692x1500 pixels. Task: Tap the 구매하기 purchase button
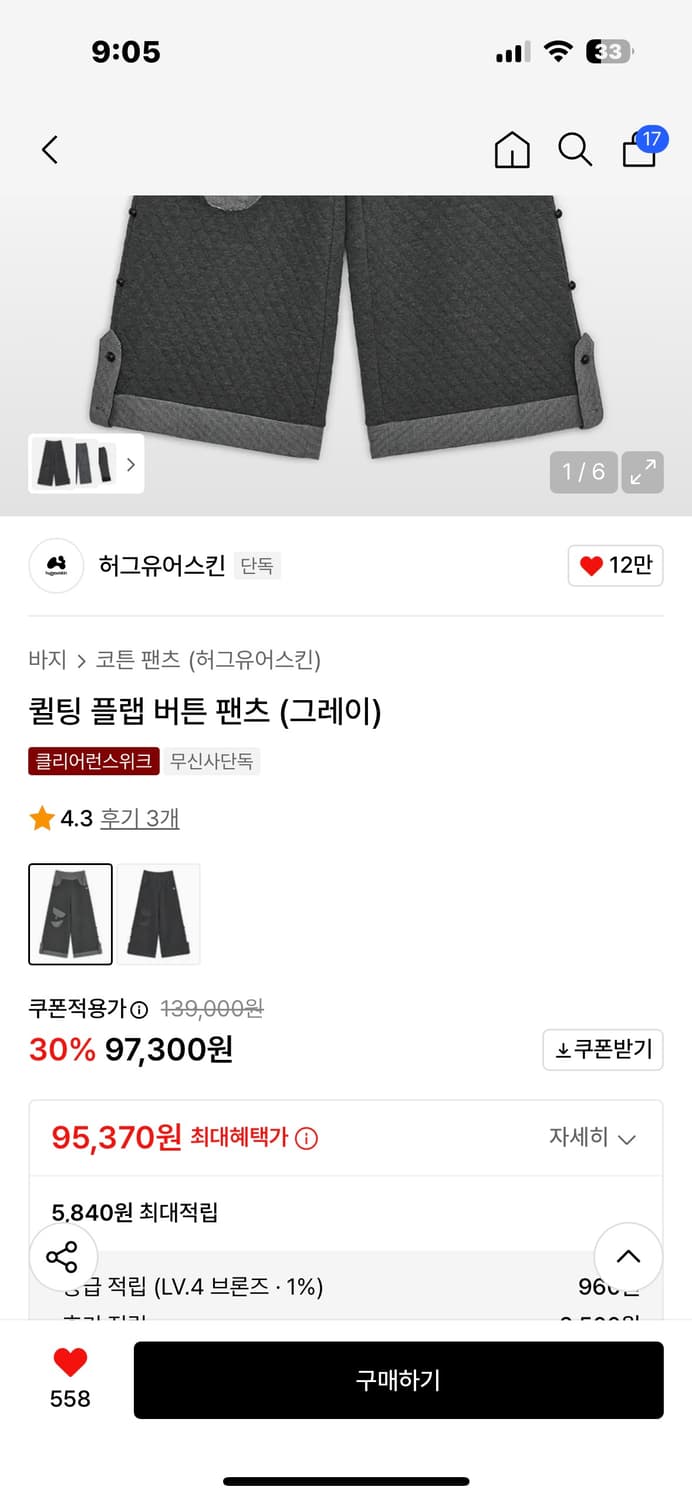click(x=399, y=1380)
